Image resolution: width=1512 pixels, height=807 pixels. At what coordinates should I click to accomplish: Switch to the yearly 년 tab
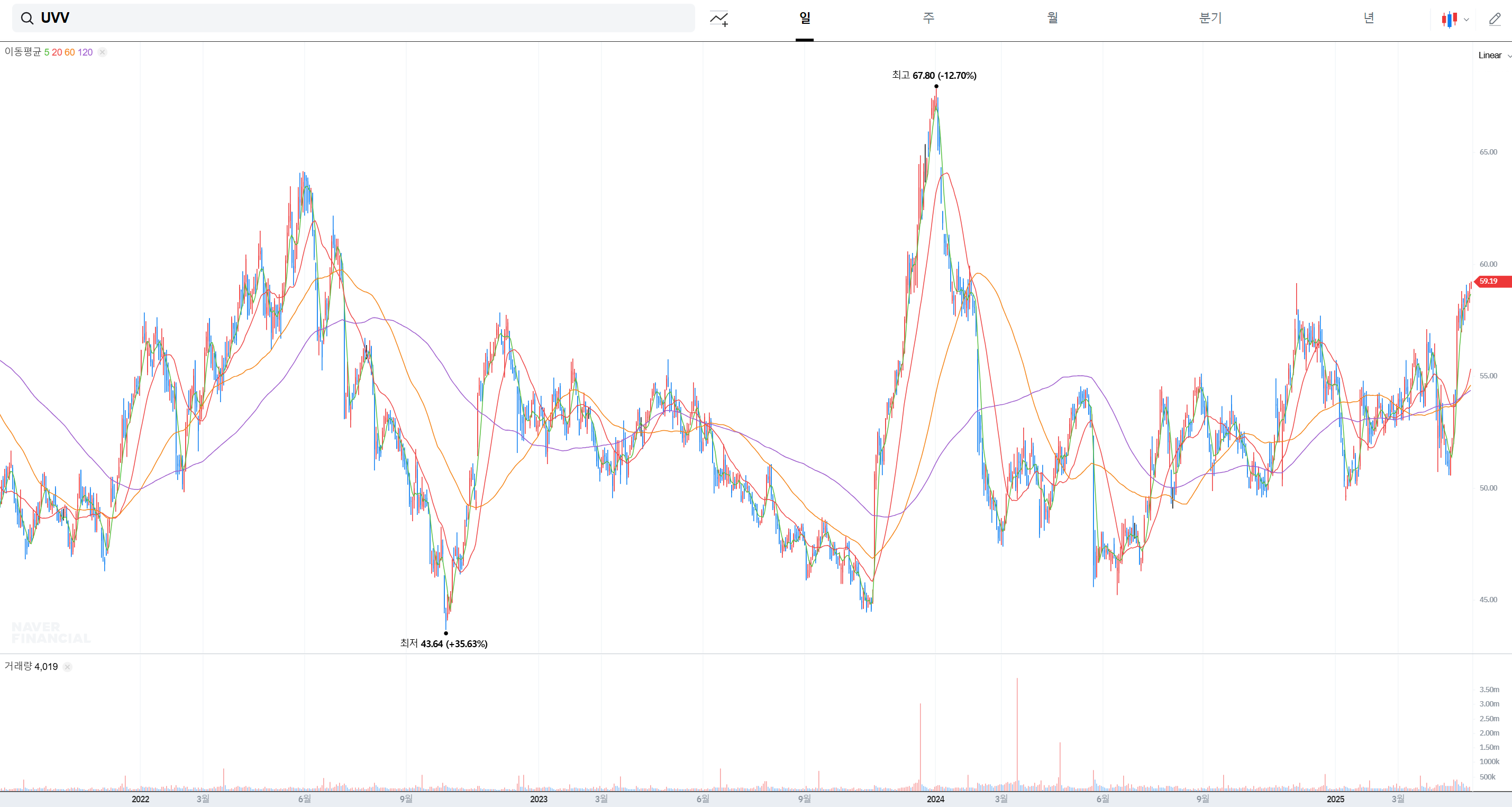tap(1368, 18)
